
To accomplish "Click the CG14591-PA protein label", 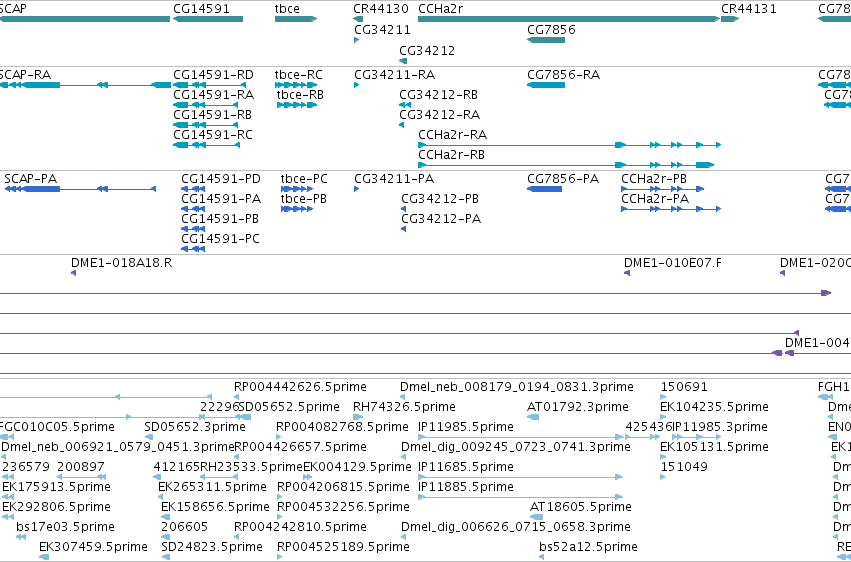I will [221, 199].
